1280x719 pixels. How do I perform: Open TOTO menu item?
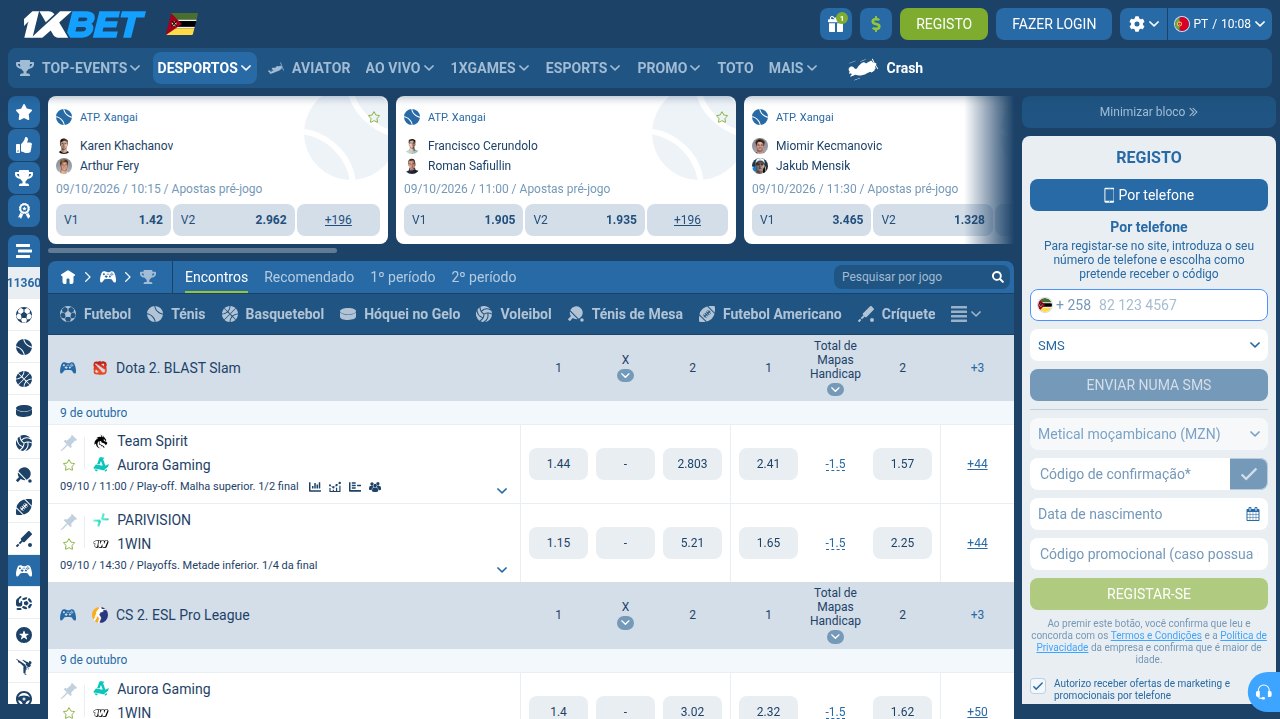click(735, 68)
